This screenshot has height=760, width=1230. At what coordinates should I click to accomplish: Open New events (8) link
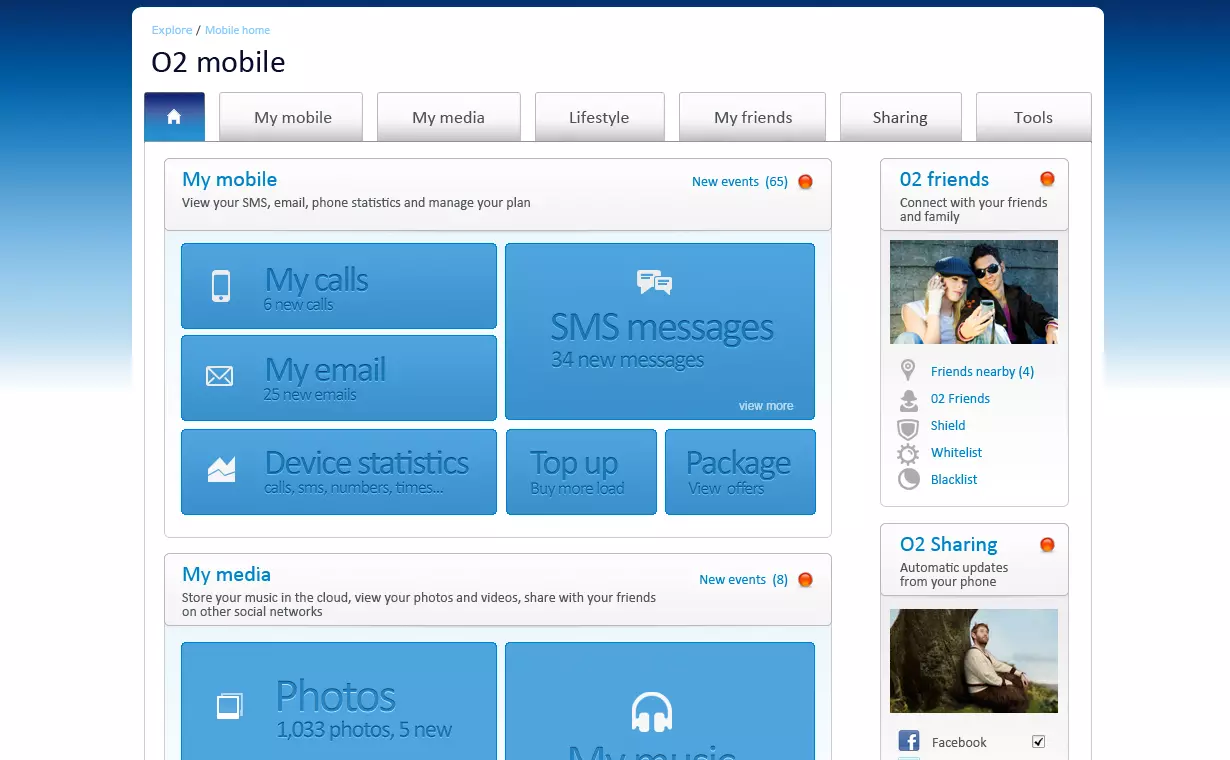[x=743, y=580]
